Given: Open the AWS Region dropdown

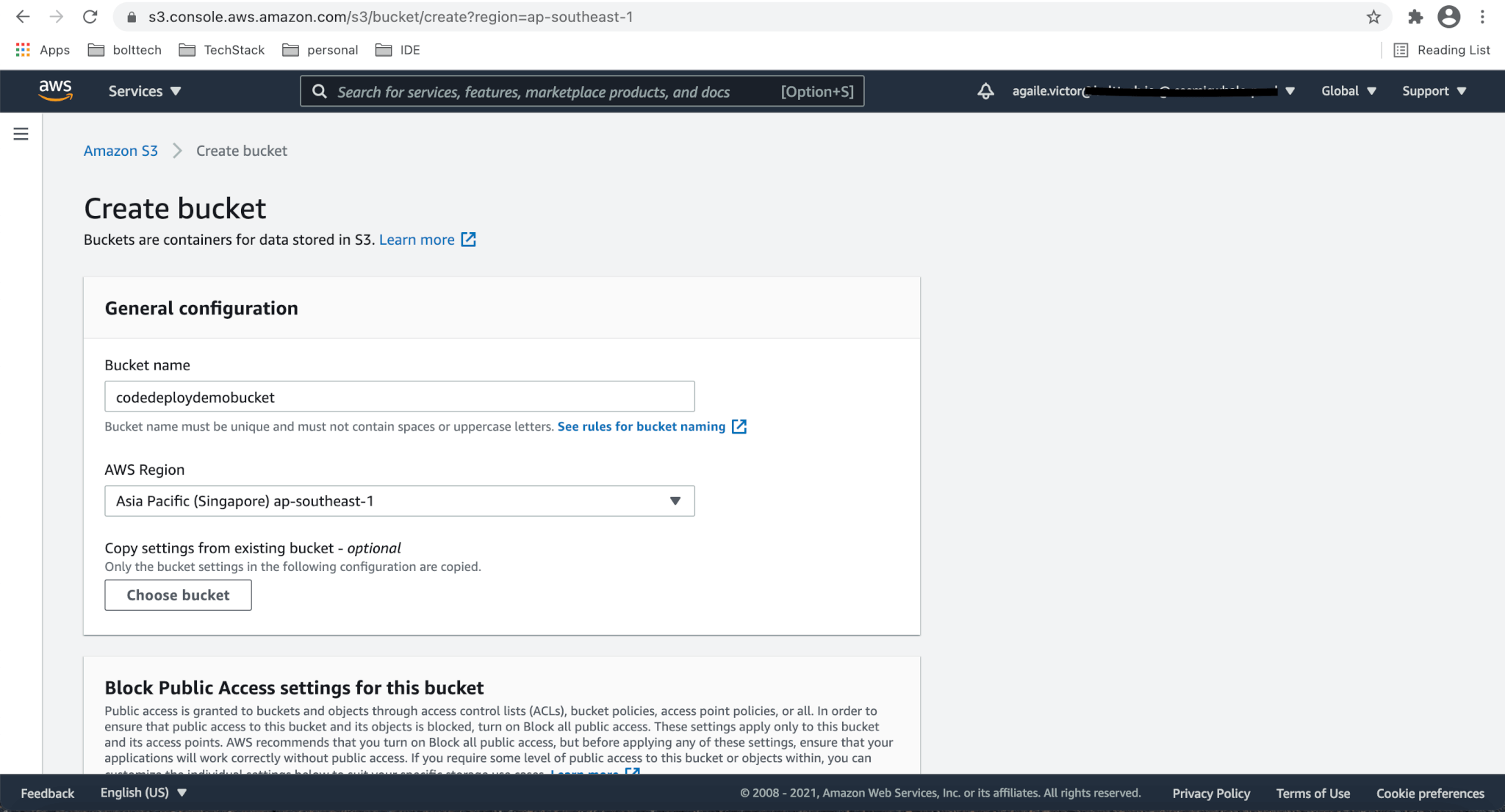Looking at the screenshot, I should (x=399, y=501).
